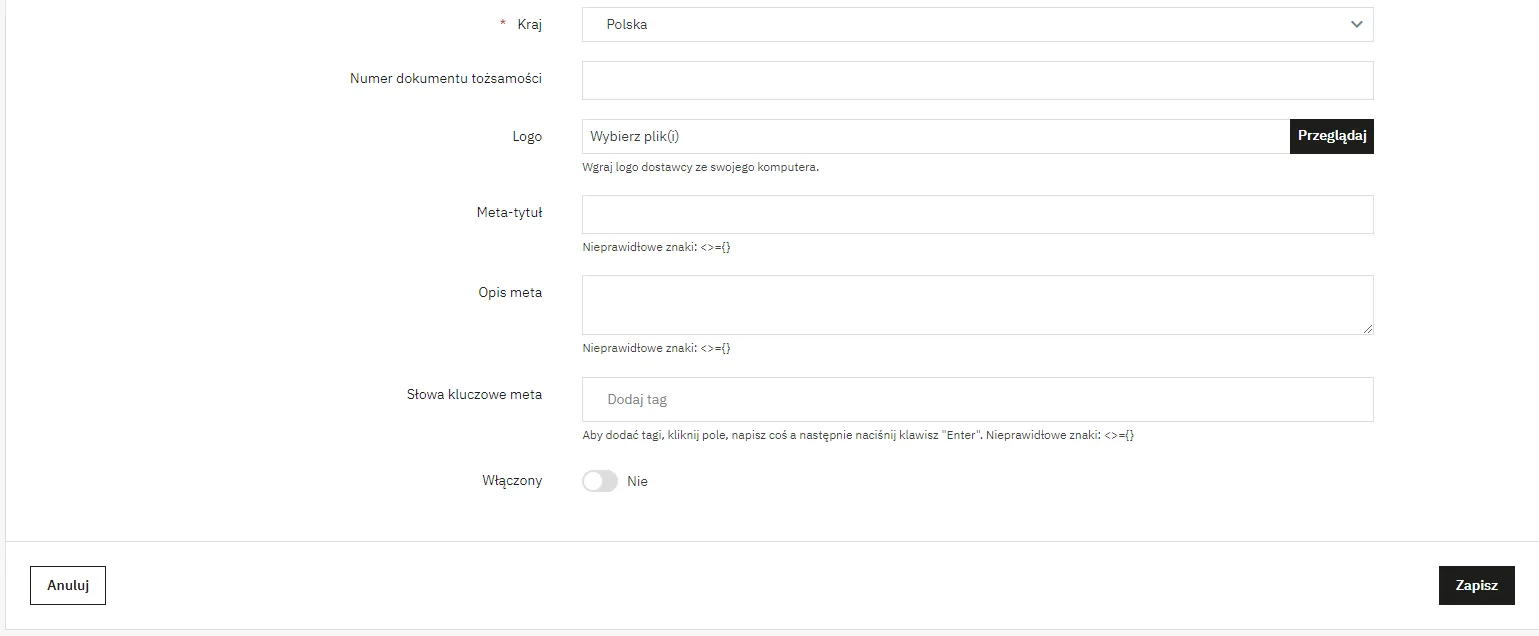The image size is (1539, 636).
Task: Click the Kraj field label
Action: [529, 25]
